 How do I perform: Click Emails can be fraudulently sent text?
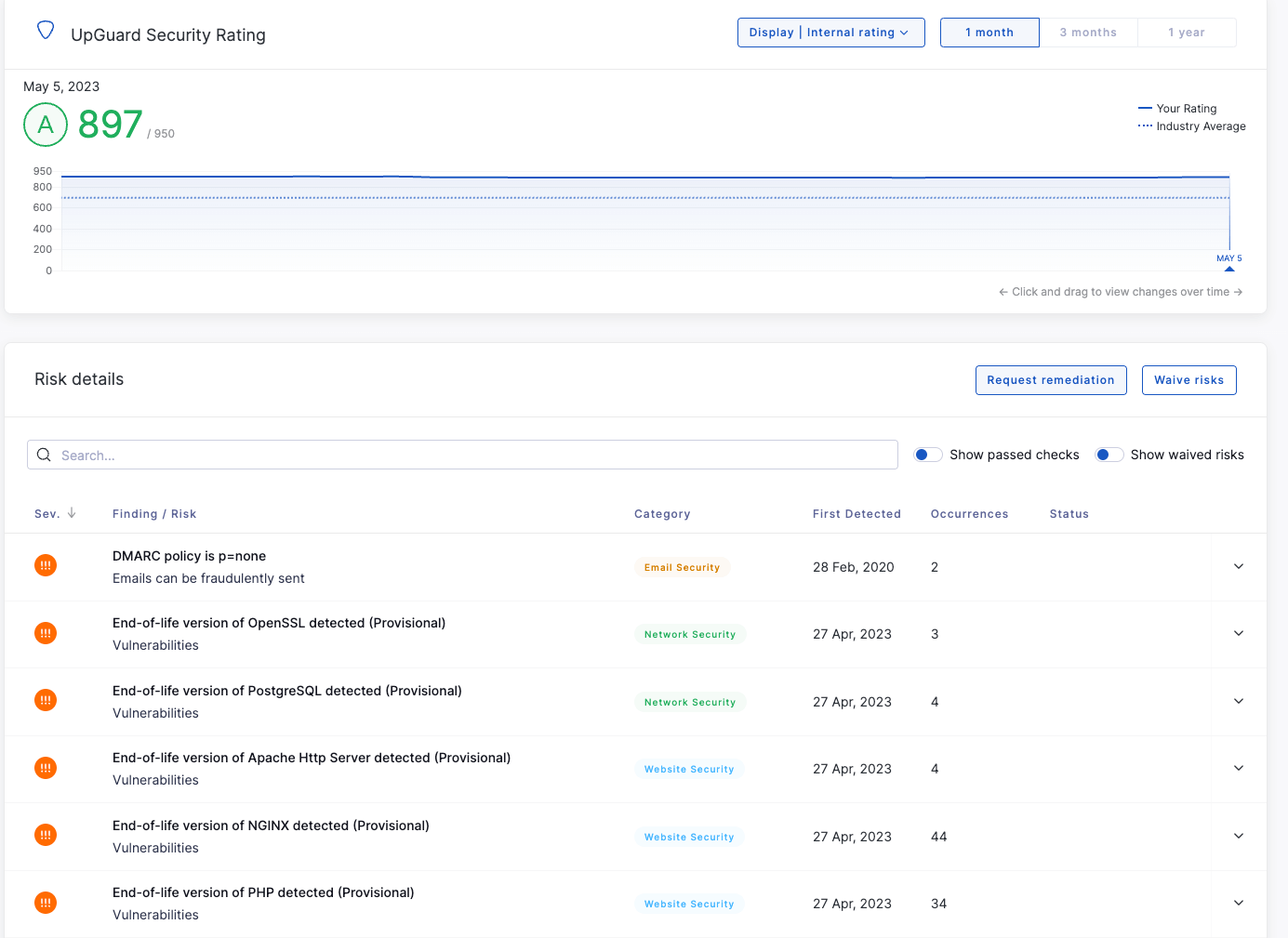point(208,578)
